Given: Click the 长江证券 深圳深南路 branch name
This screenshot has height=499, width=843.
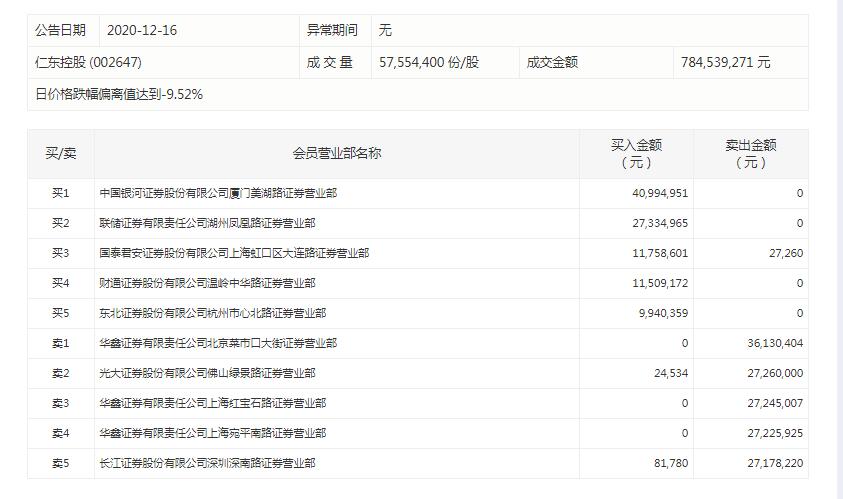Looking at the screenshot, I should click(x=207, y=463).
